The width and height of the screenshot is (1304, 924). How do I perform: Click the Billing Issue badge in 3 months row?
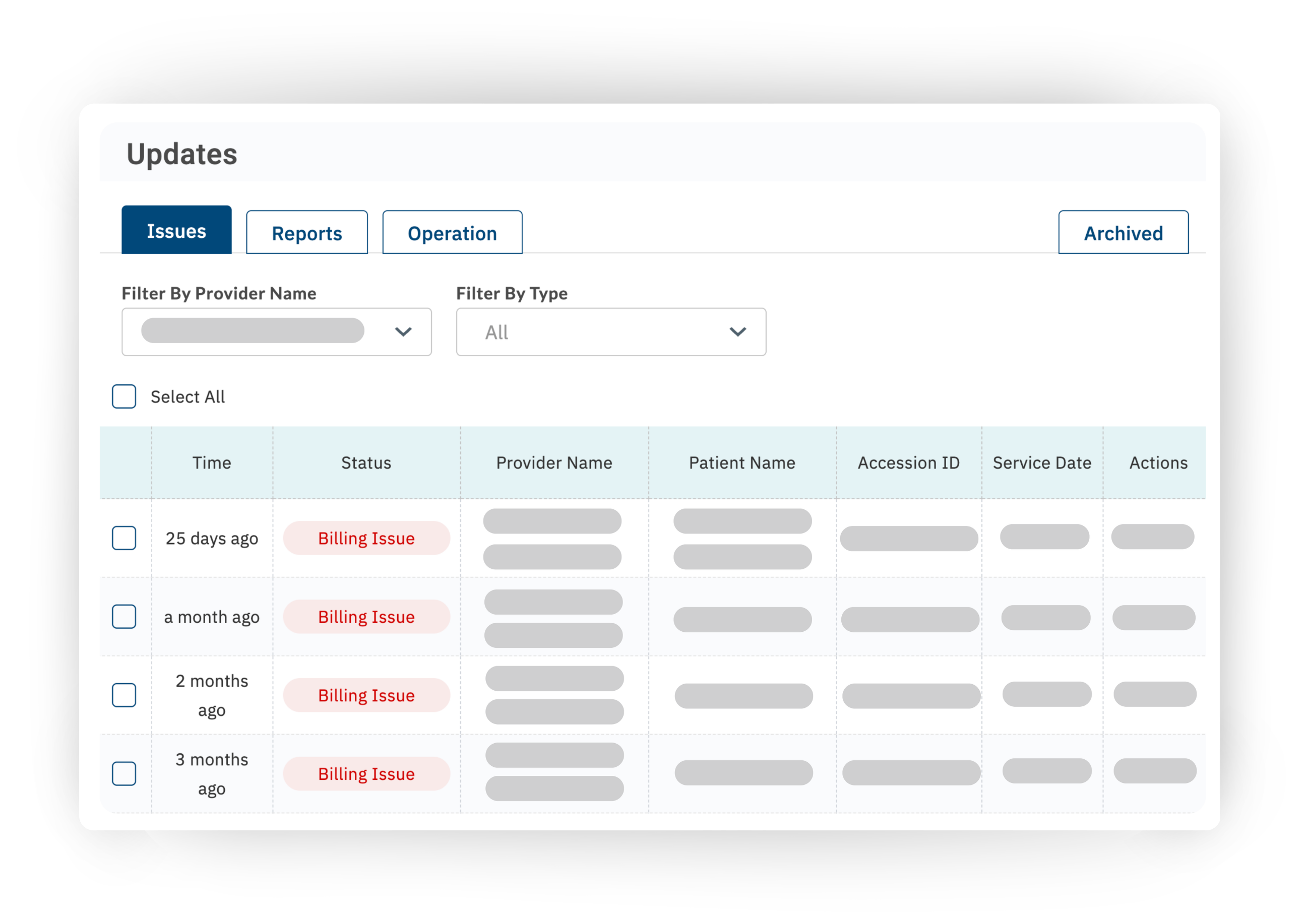coord(366,774)
